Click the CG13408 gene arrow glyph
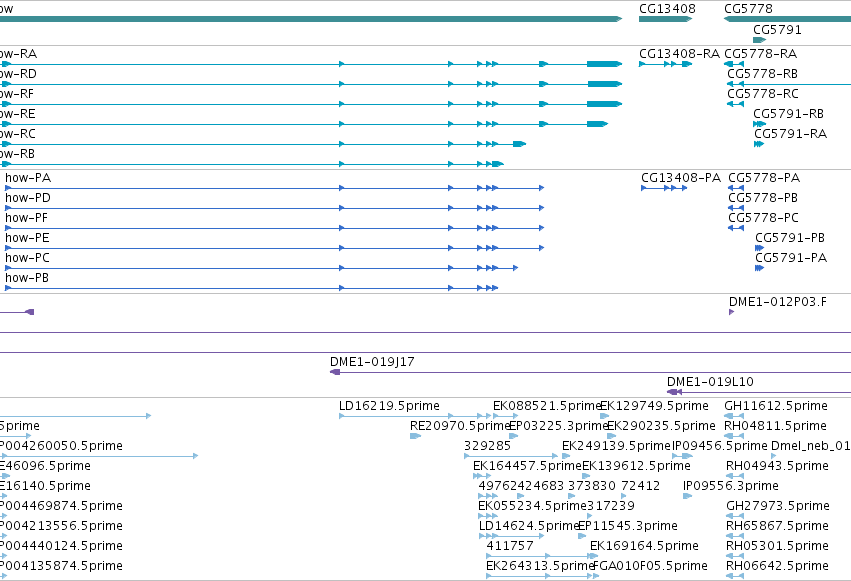This screenshot has width=851, height=581. coord(666,19)
